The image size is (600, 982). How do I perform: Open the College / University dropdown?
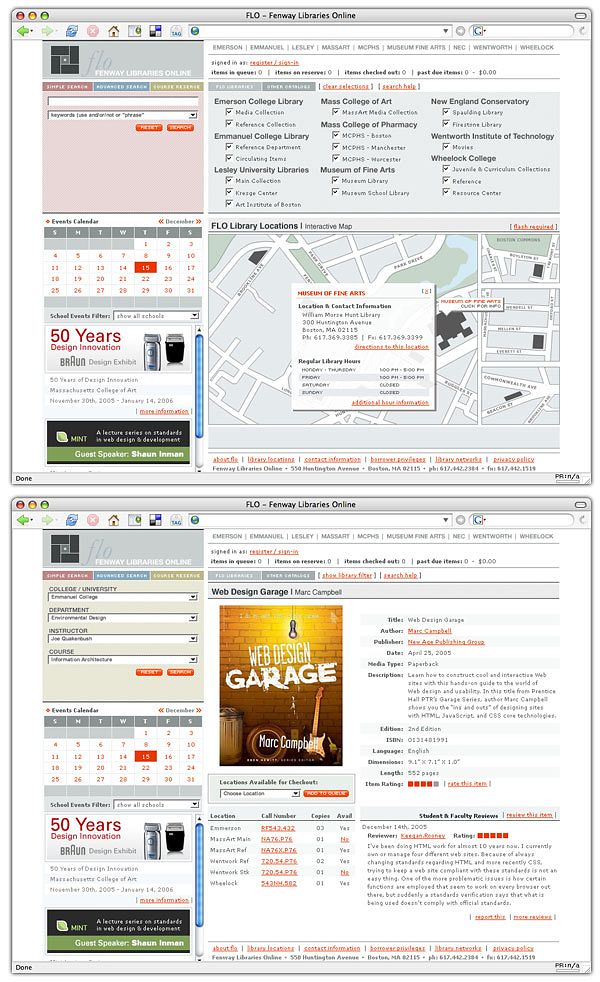coord(193,597)
